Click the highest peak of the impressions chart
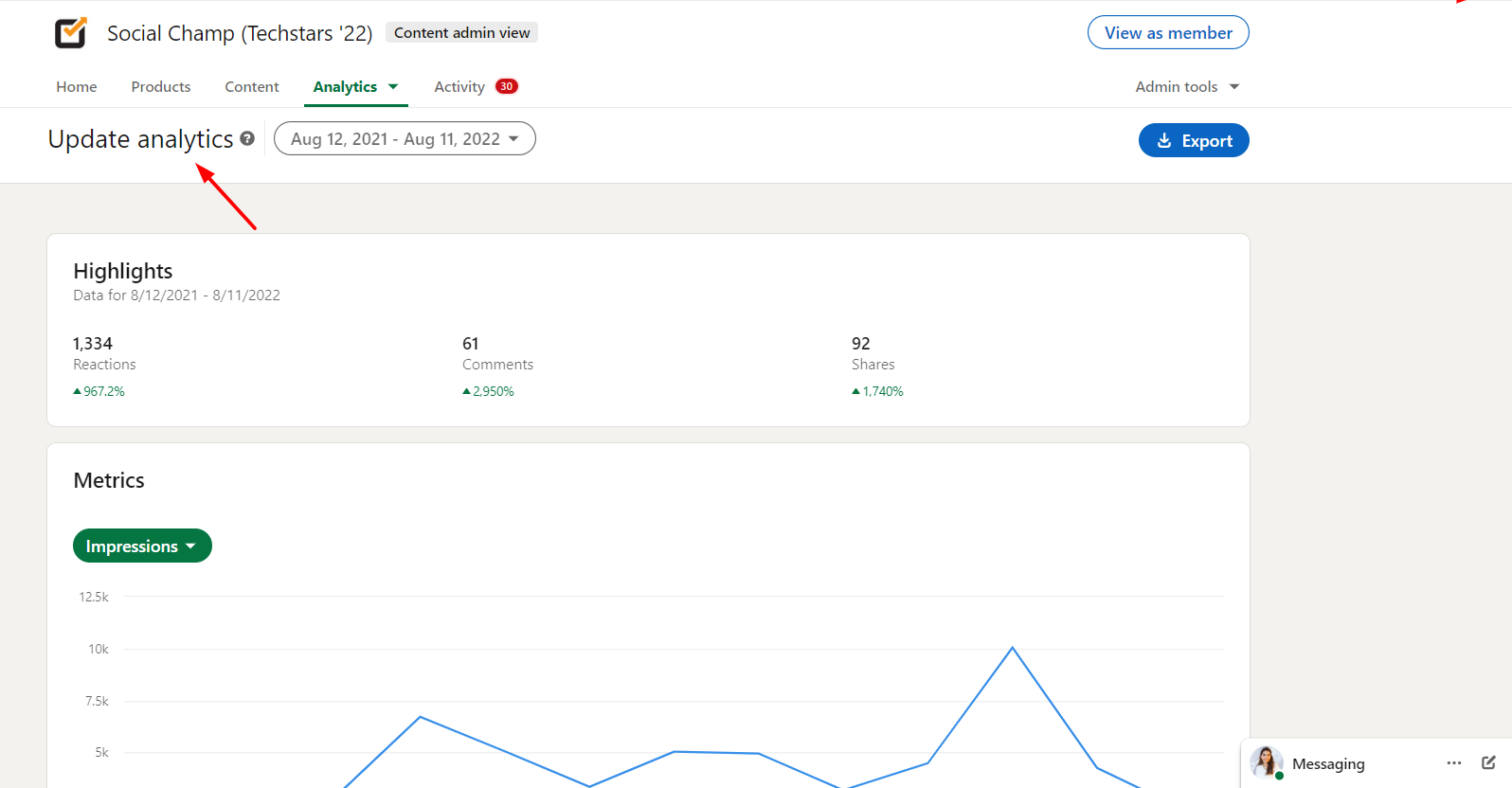 [x=1013, y=648]
